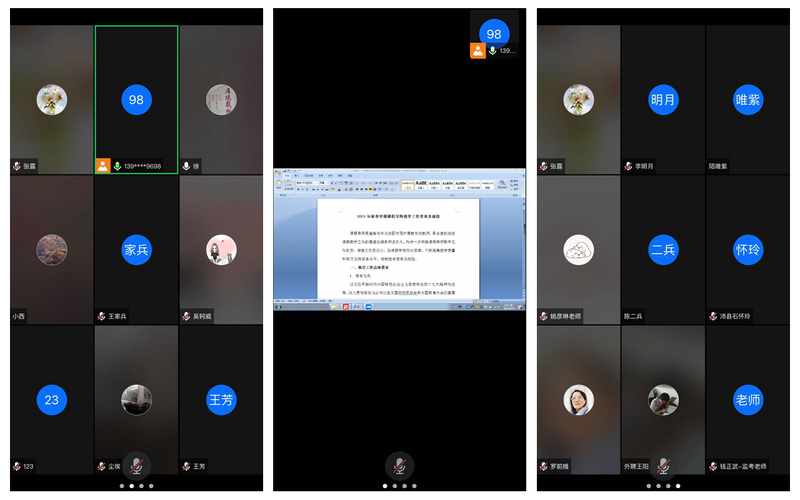Viewport: 800px width, 500px height.
Task: Tap the 98 speaker thumbnail in middle panel
Action: 494,34
